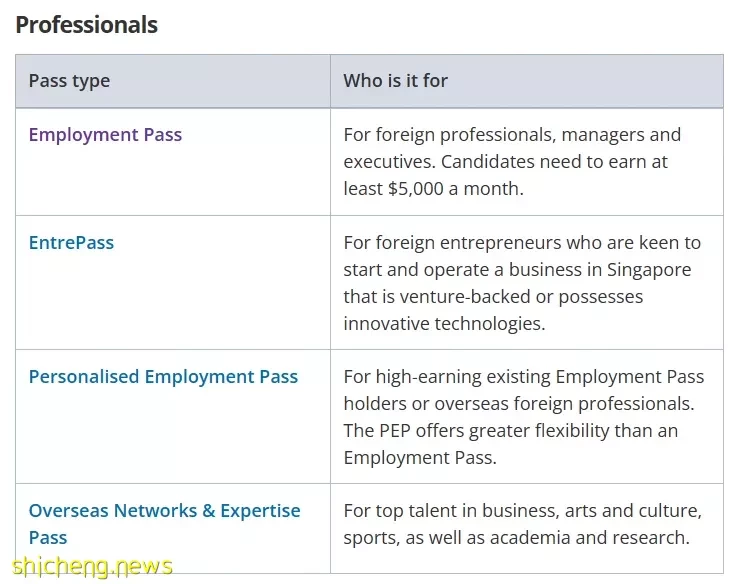Image resolution: width=738 pixels, height=584 pixels.
Task: Click the $5,000 salary amount text
Action: point(416,189)
